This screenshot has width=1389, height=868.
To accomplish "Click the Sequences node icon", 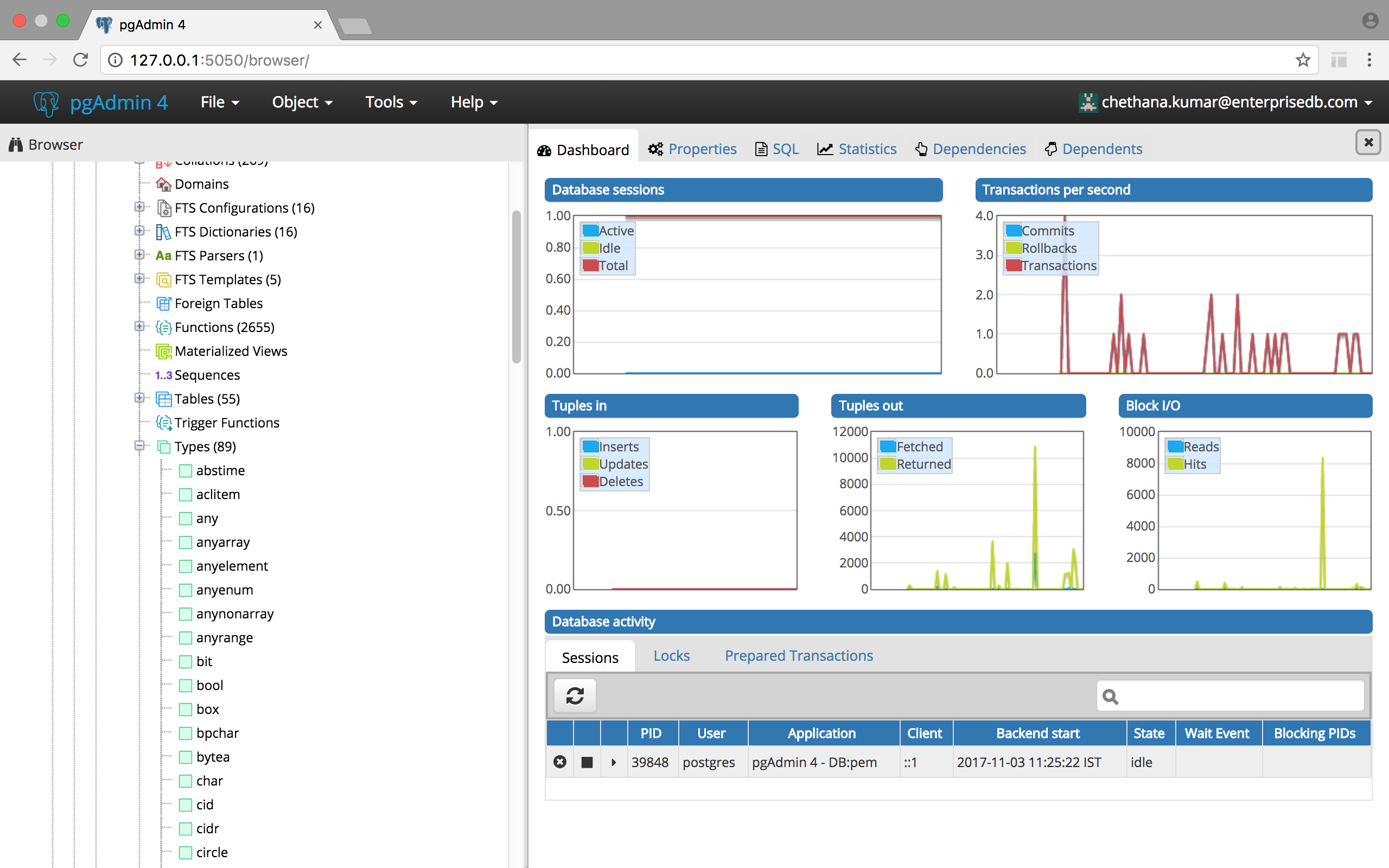I will (x=163, y=375).
